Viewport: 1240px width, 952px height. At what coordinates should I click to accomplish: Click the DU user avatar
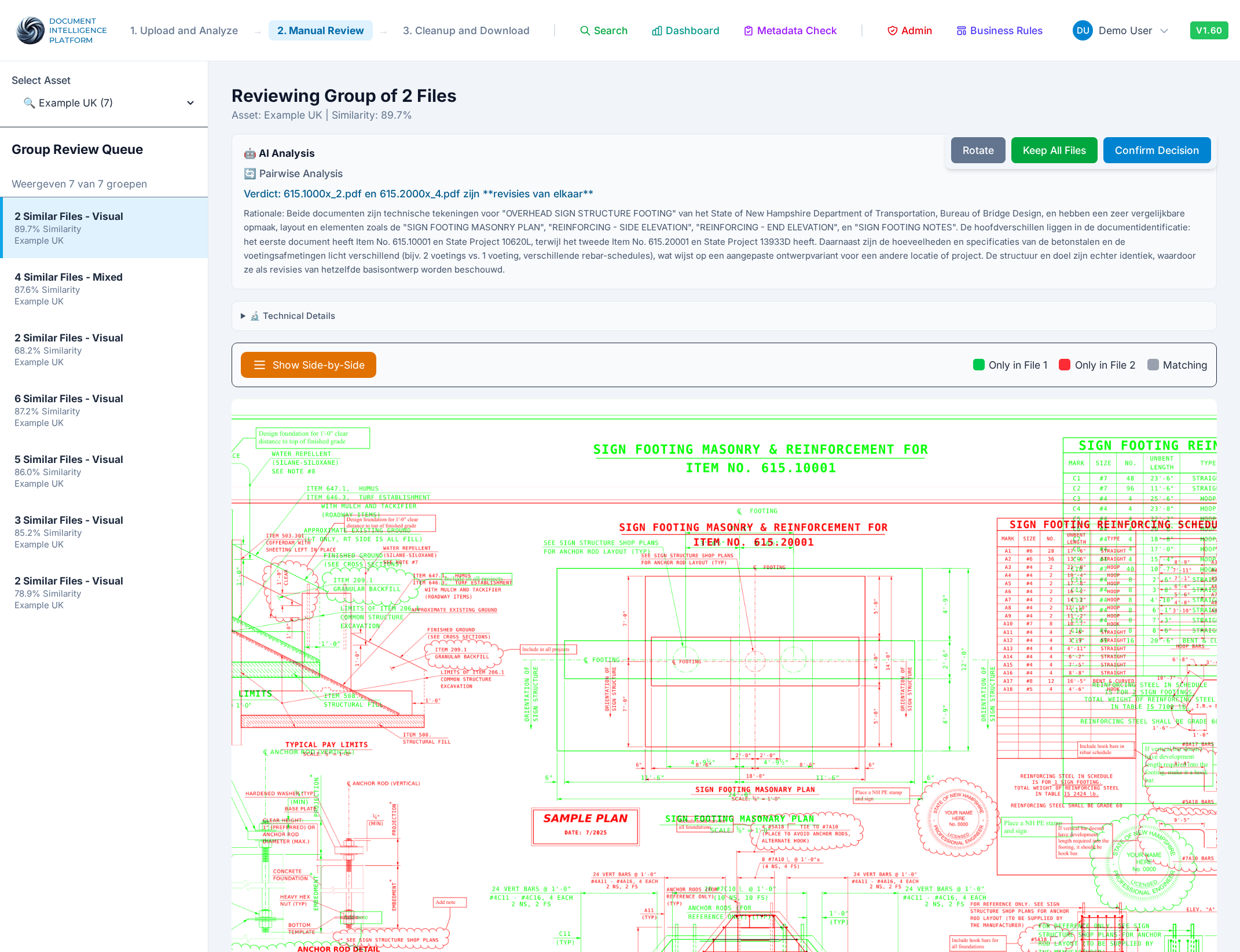click(1083, 31)
